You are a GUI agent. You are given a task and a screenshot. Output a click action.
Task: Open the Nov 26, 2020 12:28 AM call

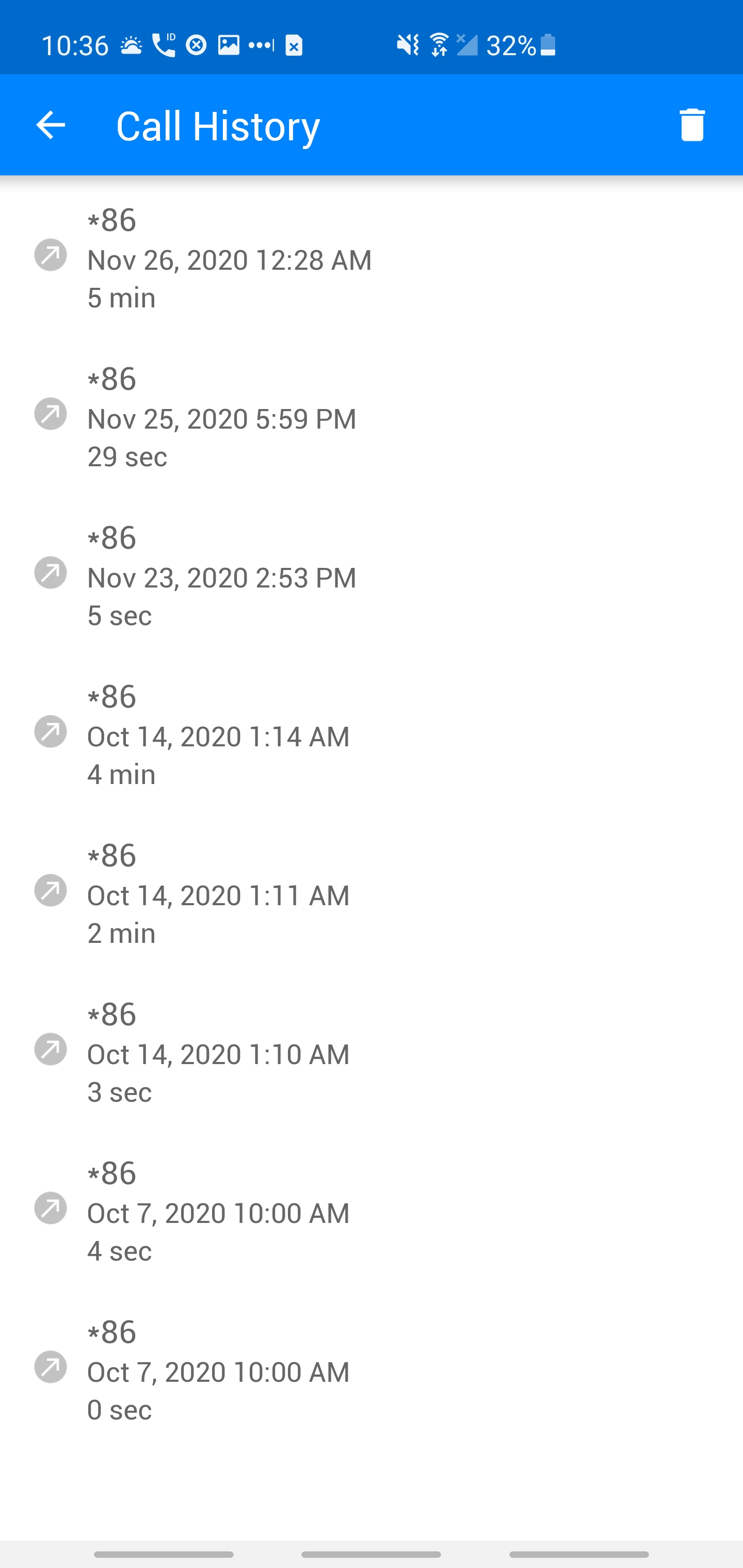click(229, 260)
